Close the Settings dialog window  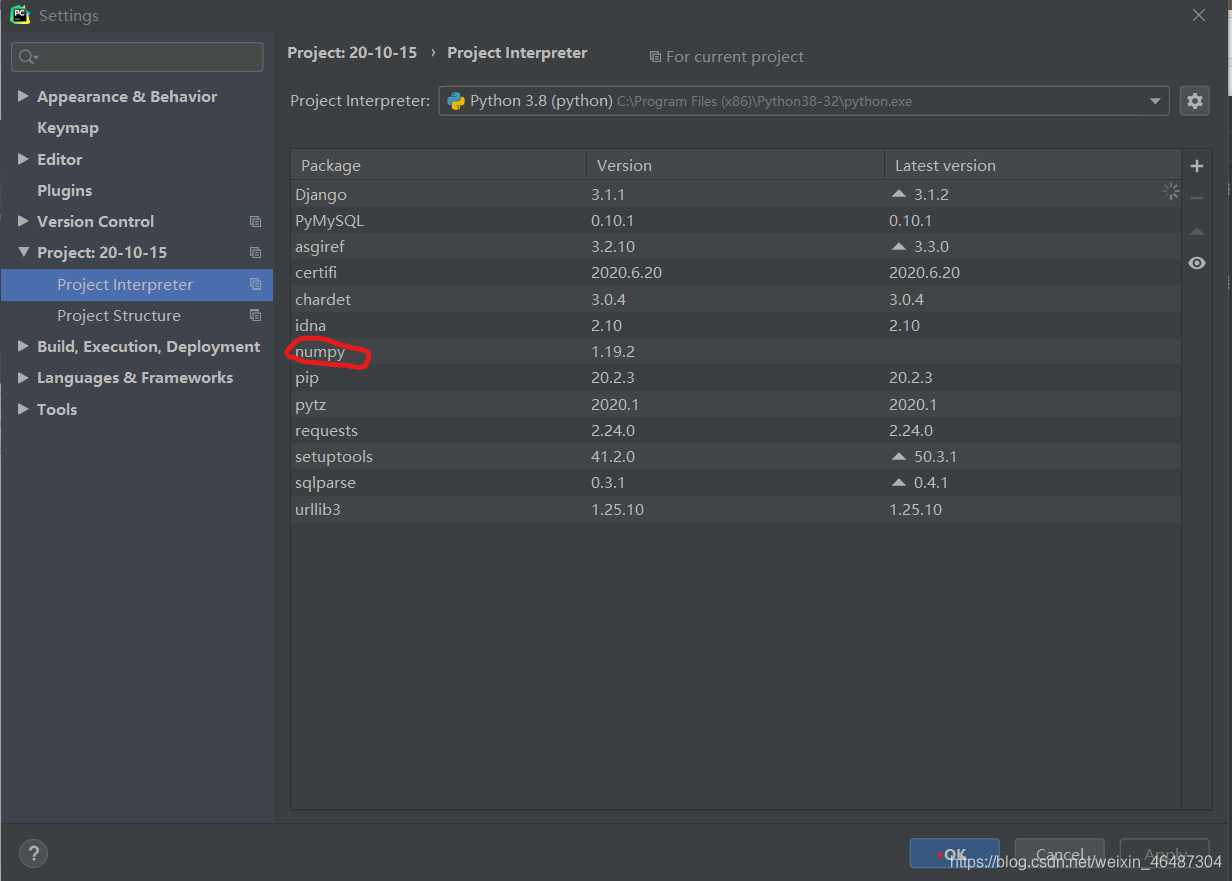(x=1199, y=15)
